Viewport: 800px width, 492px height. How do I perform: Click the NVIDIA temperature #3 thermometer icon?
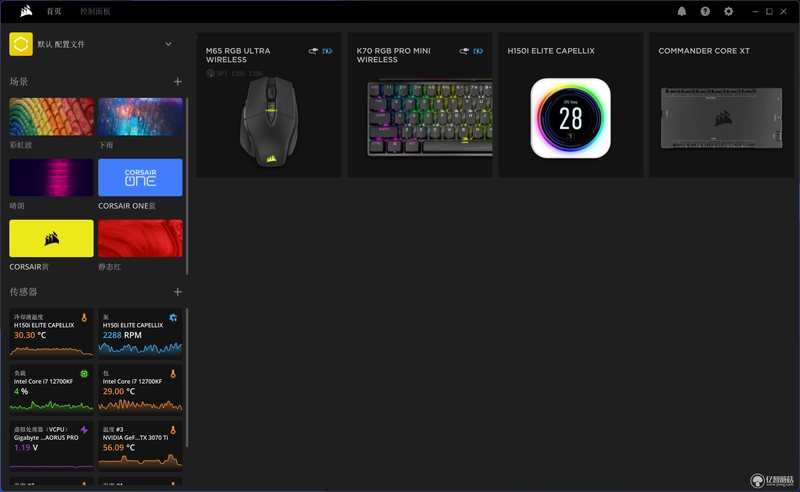(173, 430)
